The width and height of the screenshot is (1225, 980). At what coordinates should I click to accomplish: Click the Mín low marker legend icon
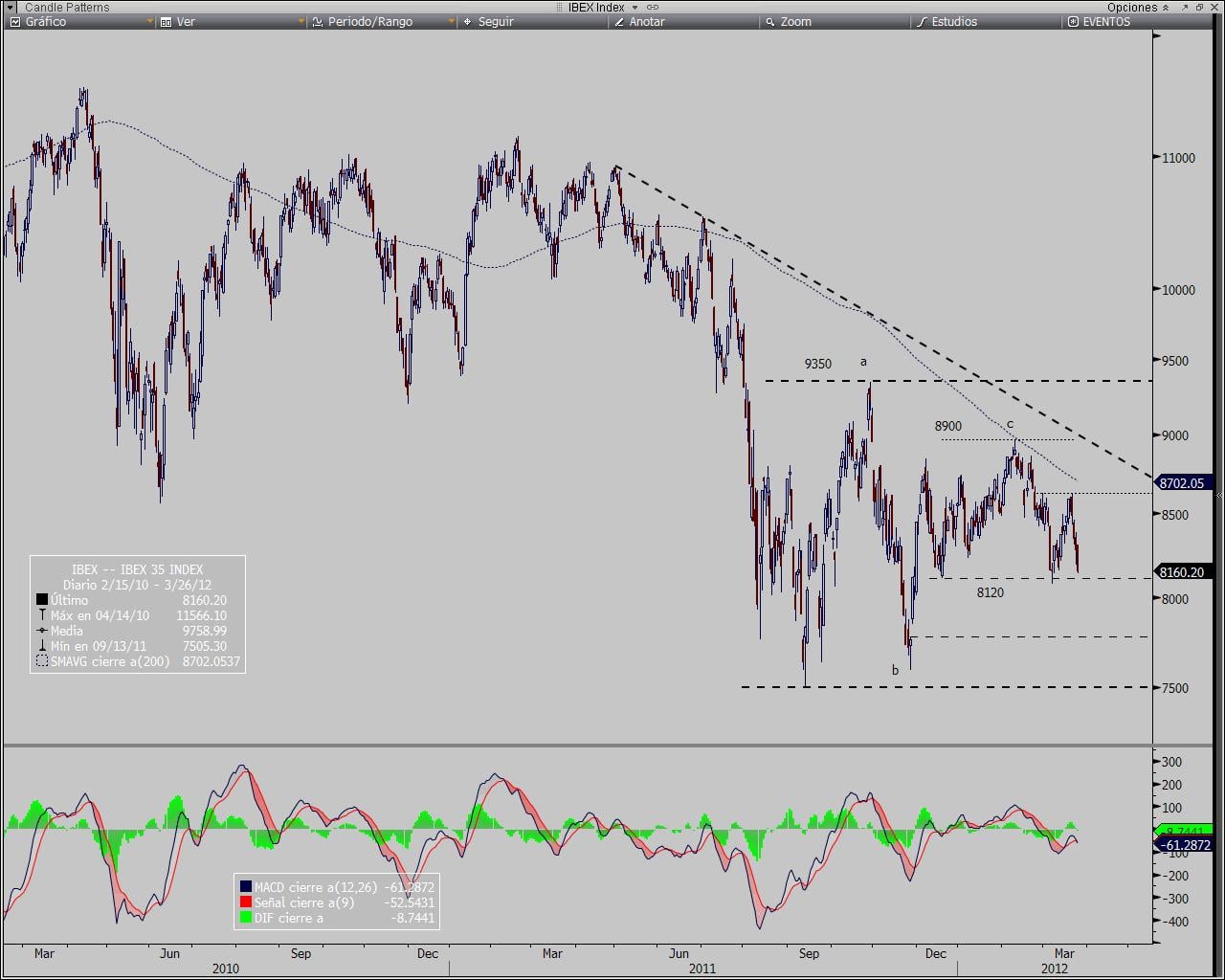(x=42, y=646)
